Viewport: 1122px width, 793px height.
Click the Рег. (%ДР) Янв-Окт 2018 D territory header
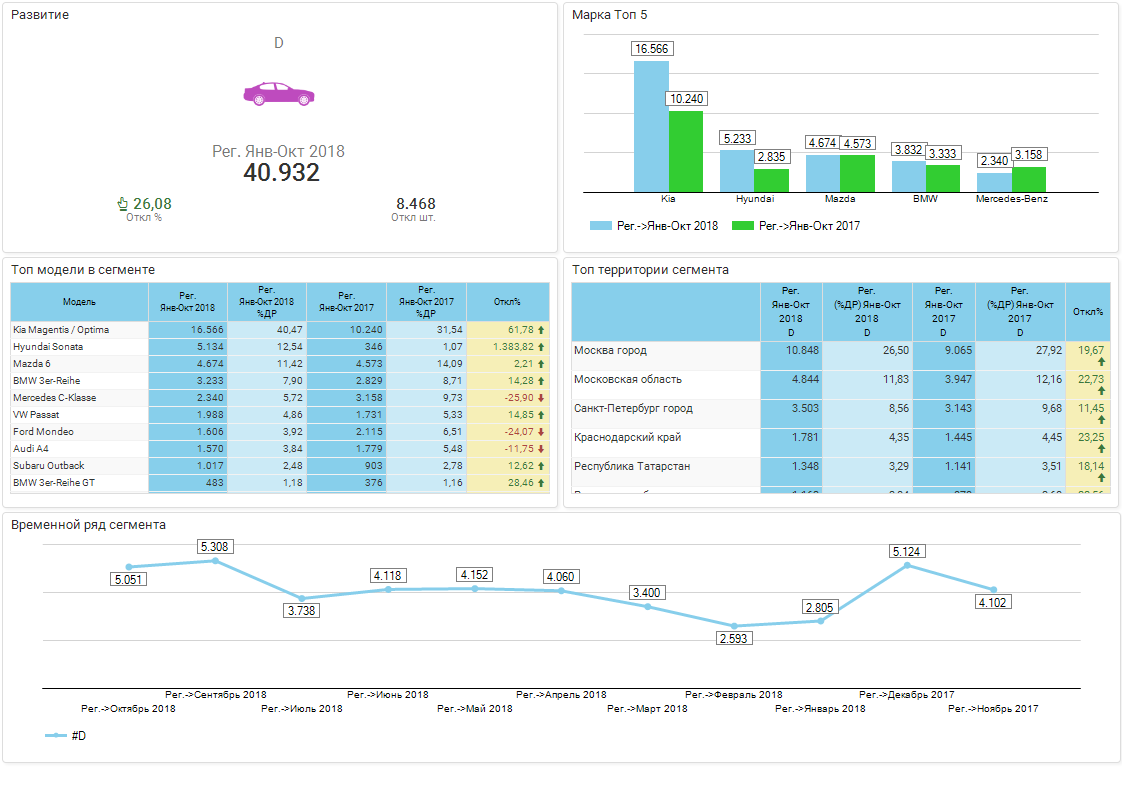(x=867, y=312)
